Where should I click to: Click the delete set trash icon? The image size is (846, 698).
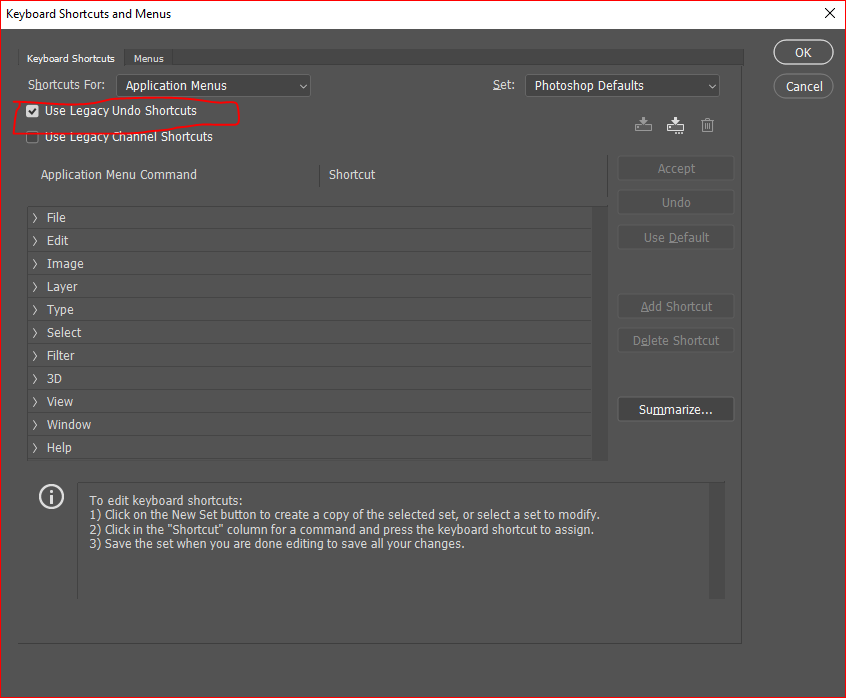pos(707,125)
